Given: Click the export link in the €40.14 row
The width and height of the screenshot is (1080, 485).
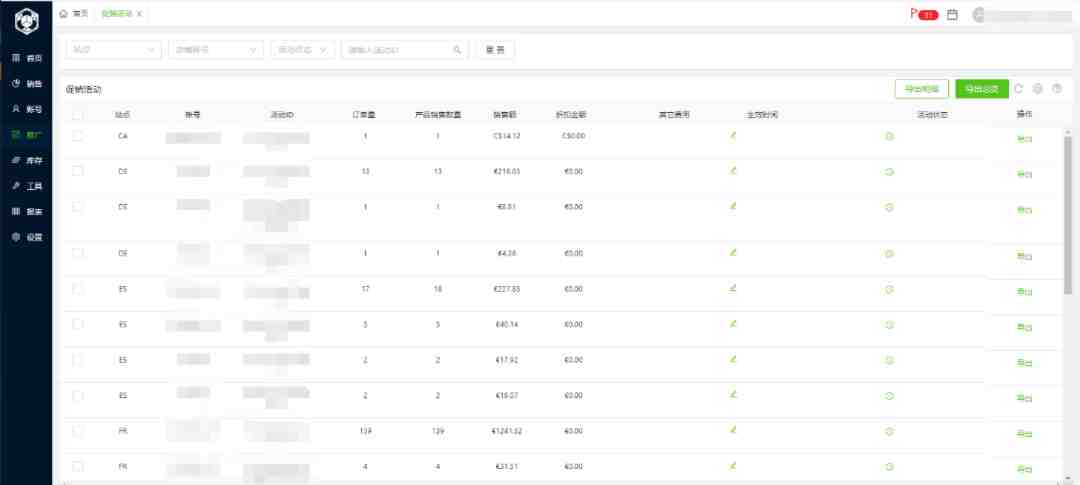Looking at the screenshot, I should tap(1024, 328).
